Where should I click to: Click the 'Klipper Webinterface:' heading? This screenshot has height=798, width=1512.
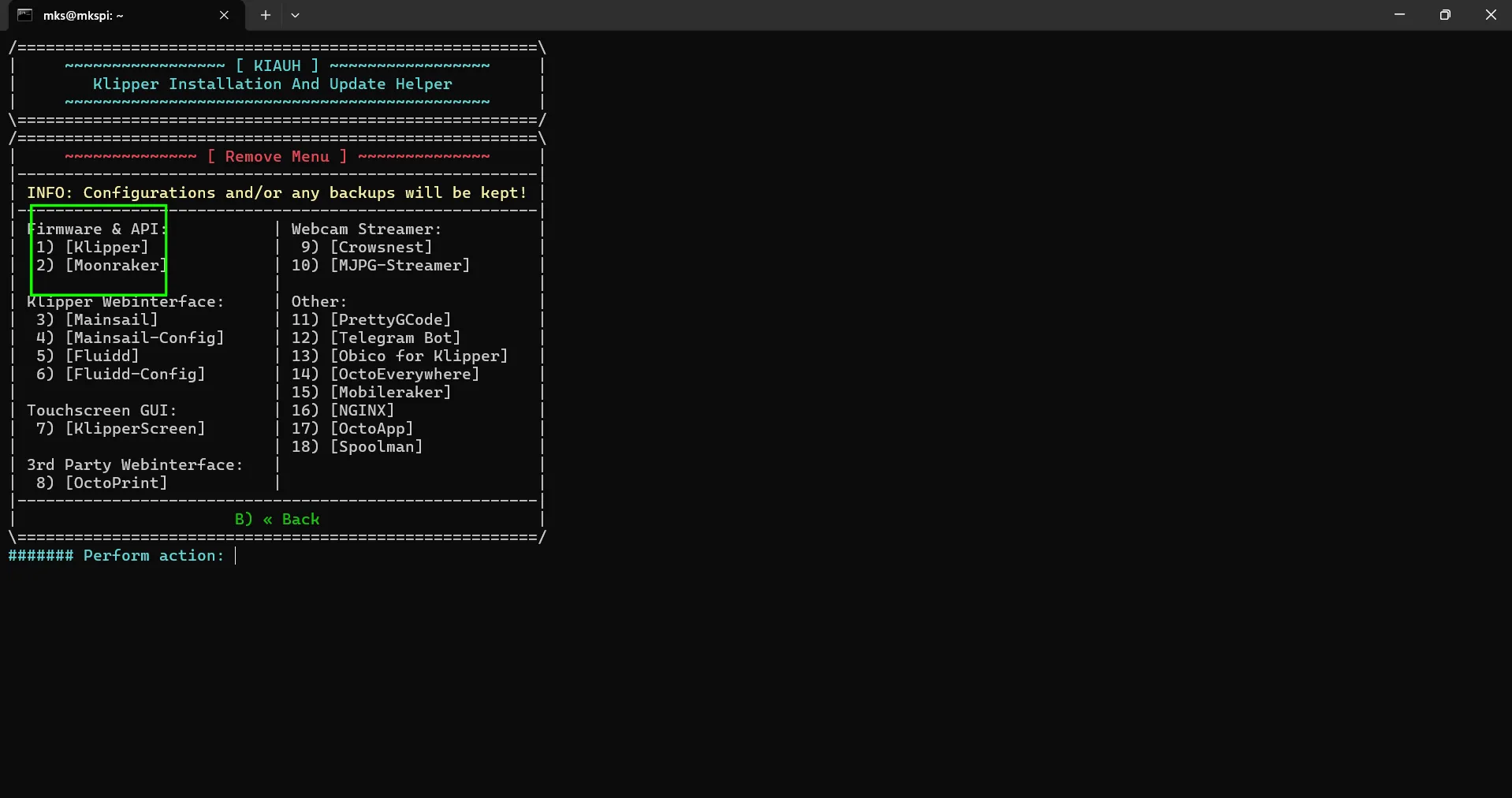(x=125, y=302)
